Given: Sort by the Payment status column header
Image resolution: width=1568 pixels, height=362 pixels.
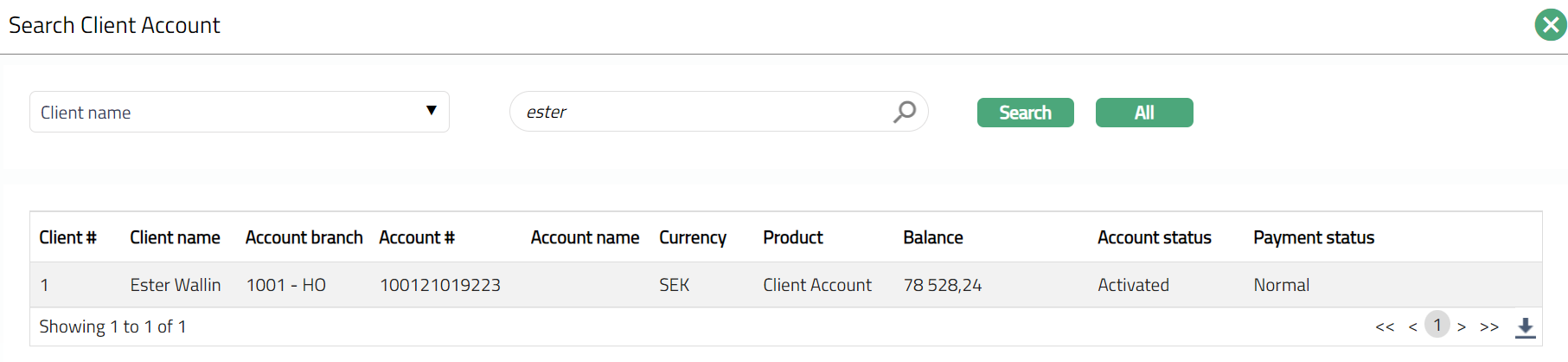Looking at the screenshot, I should [x=1313, y=237].
